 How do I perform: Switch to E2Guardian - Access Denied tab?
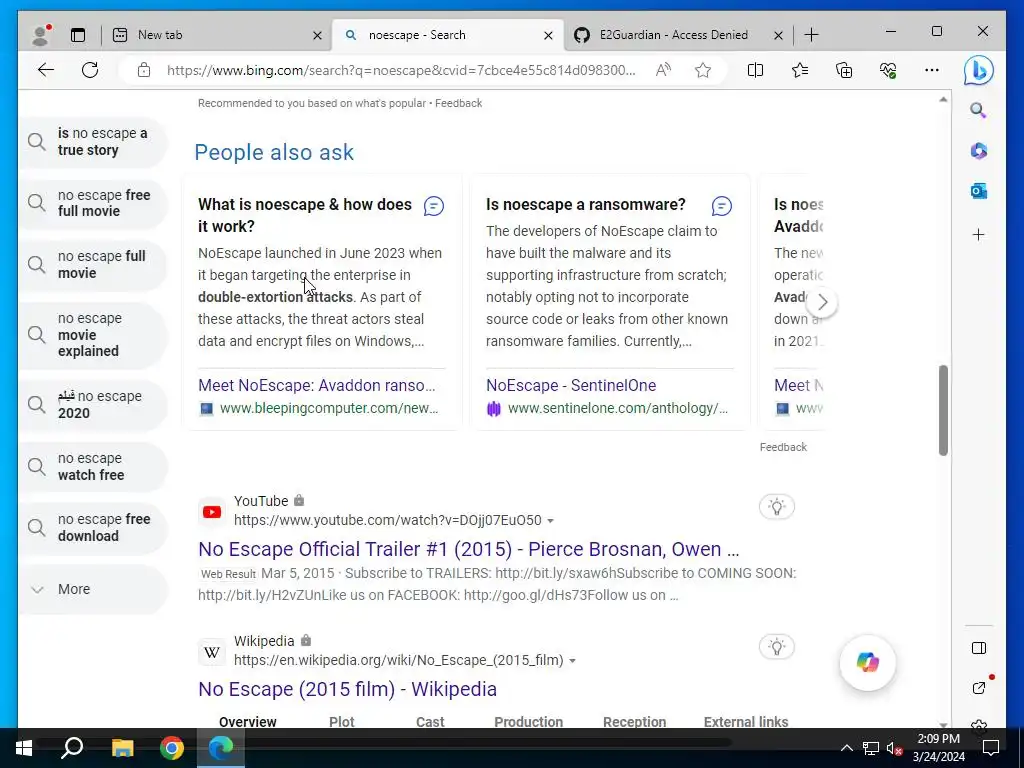(x=676, y=35)
